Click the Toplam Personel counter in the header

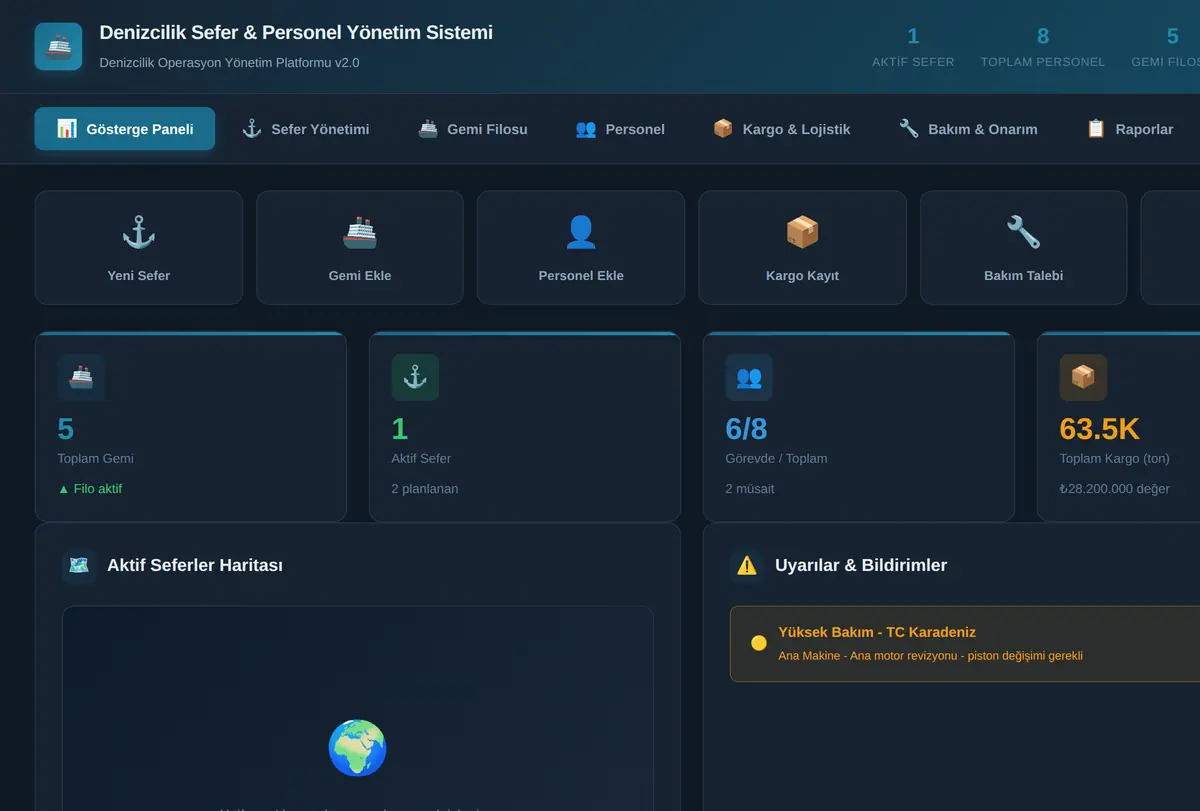(x=1043, y=47)
